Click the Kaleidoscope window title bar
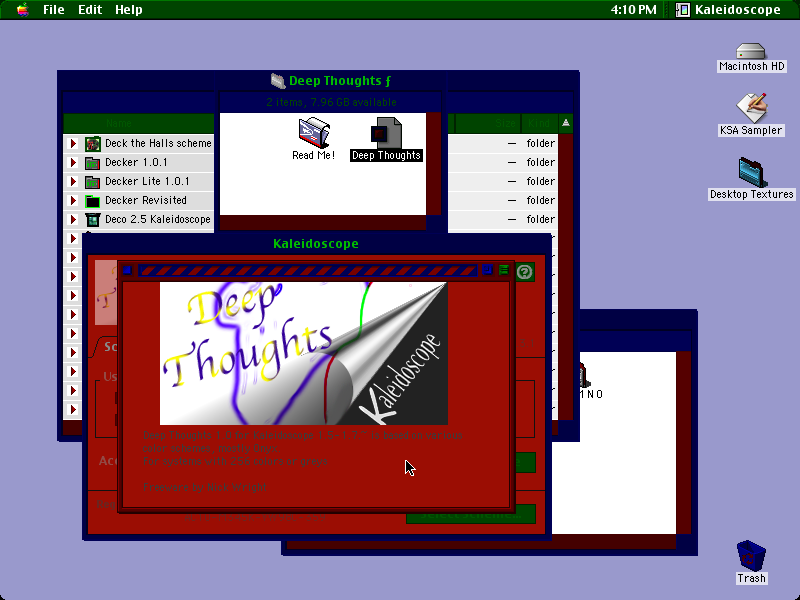This screenshot has width=800, height=600. coord(316,244)
